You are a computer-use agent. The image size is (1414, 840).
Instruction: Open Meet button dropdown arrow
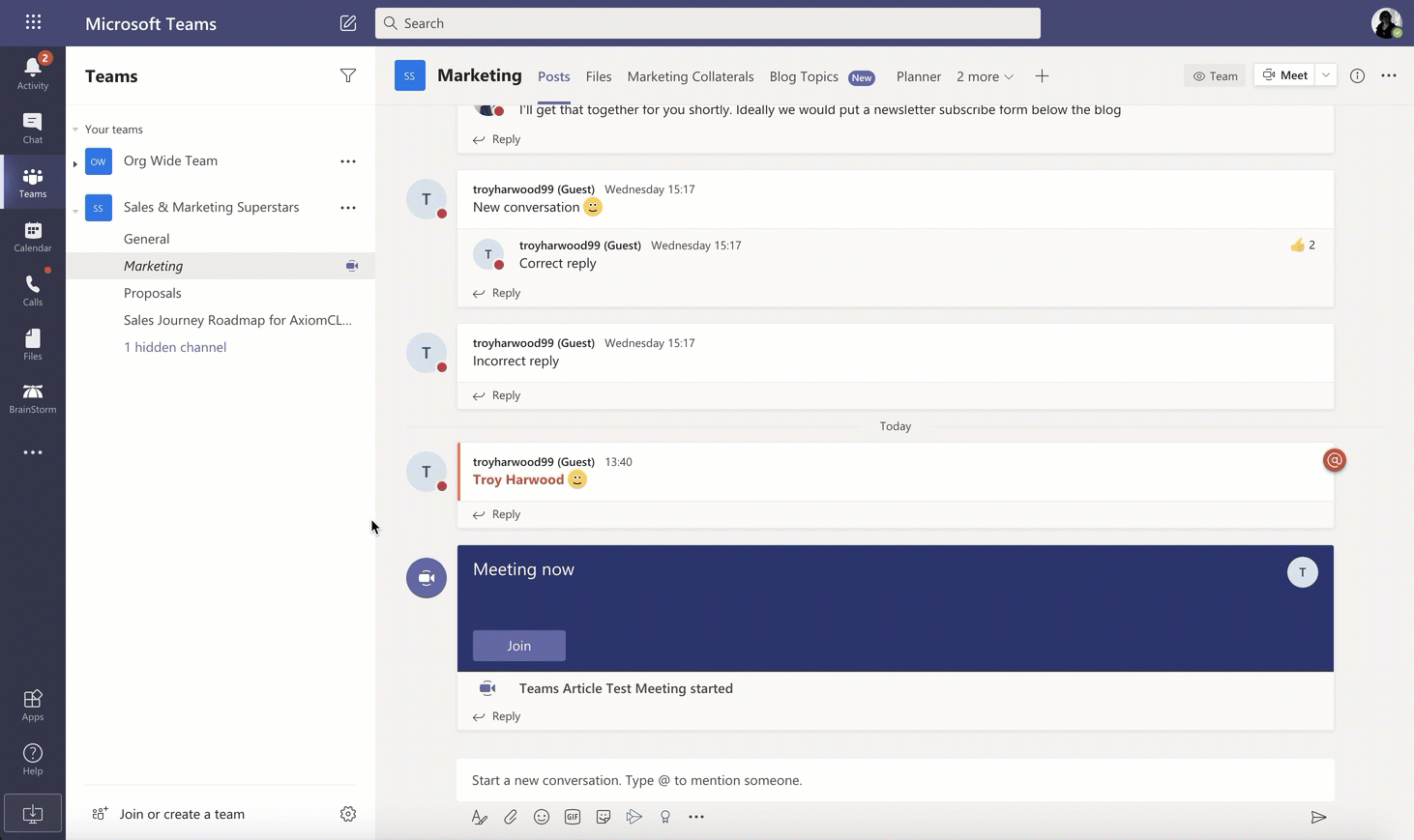pos(1326,75)
